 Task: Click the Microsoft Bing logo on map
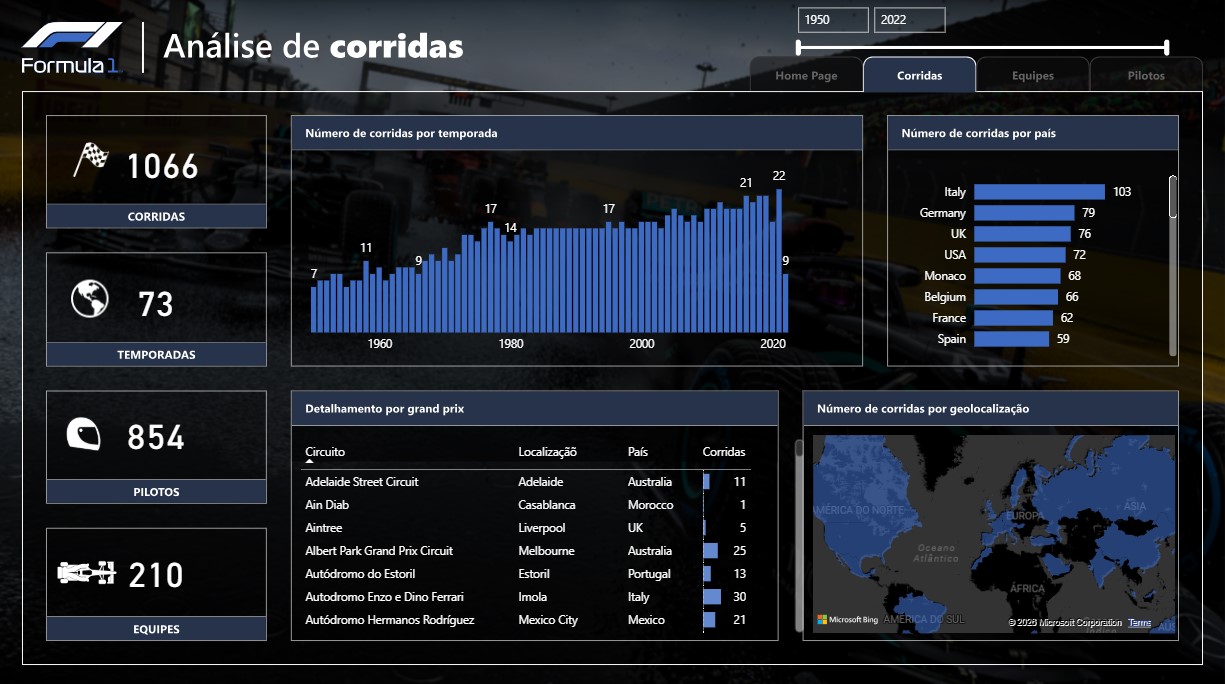tap(847, 621)
